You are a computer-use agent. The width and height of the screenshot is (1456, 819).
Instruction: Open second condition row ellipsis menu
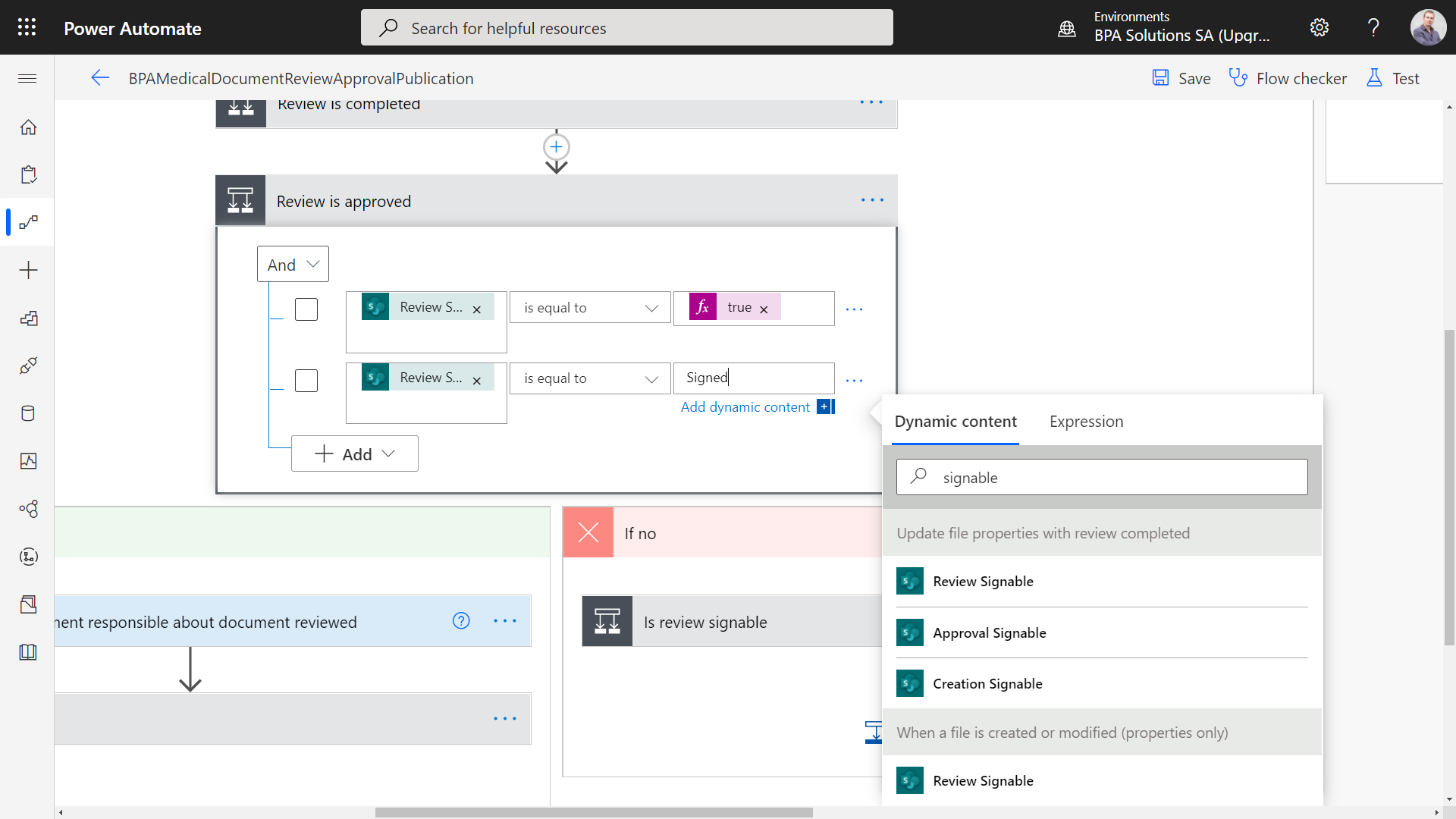click(854, 381)
